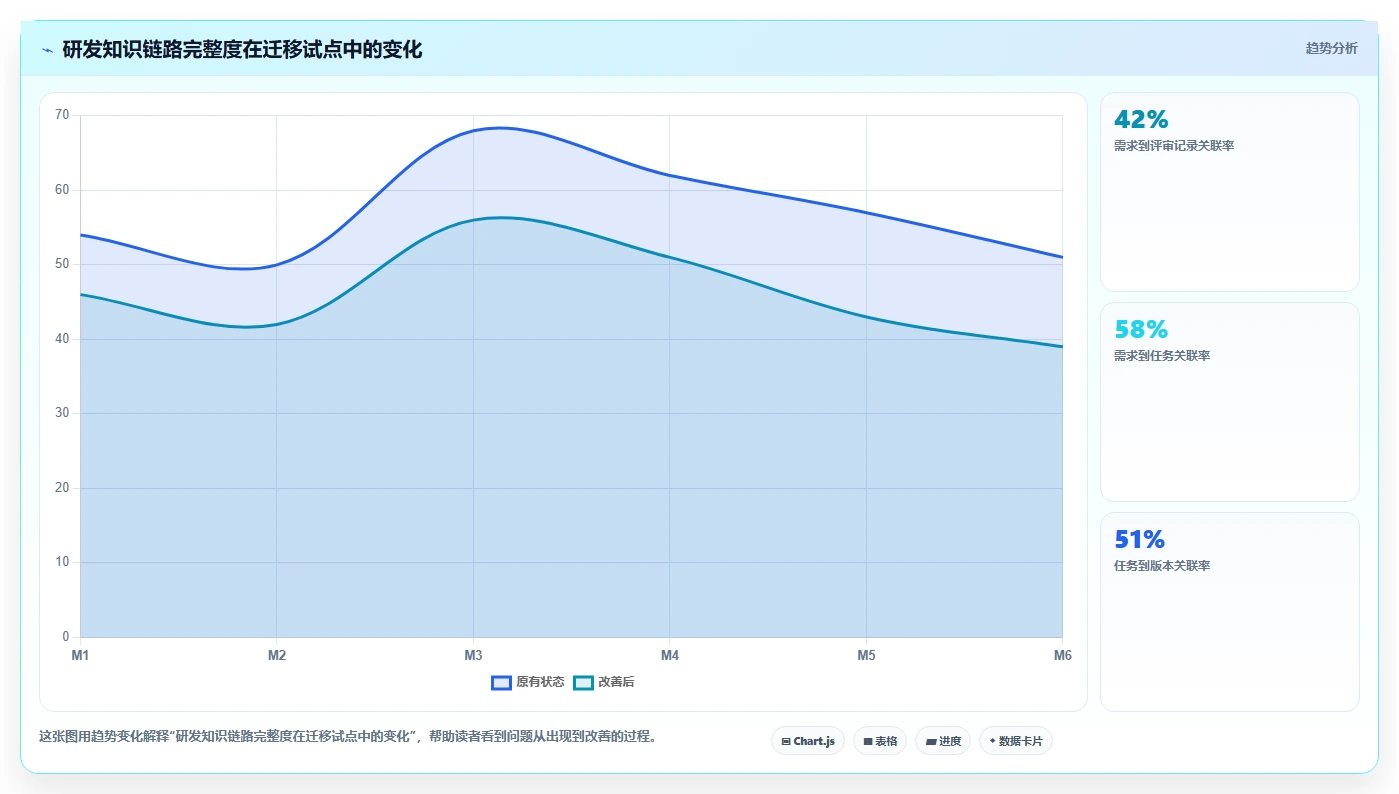Open the 51% 任务到版本关联率 card
This screenshot has width=1399, height=794.
coord(1230,612)
